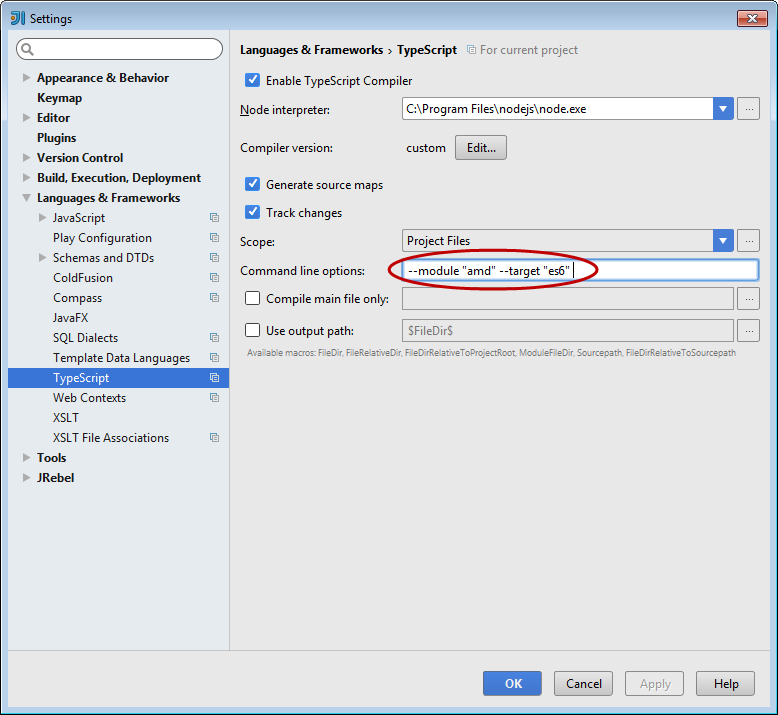Select XSLT settings item

66,418
